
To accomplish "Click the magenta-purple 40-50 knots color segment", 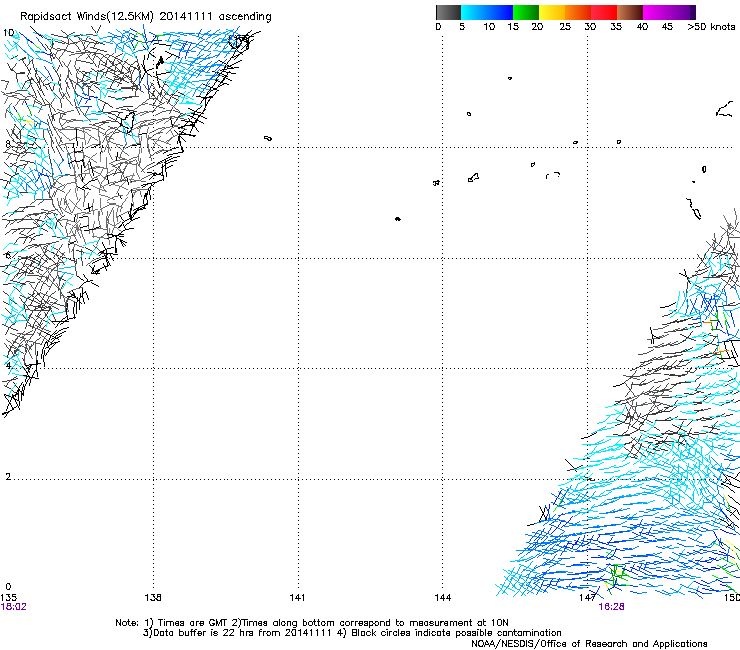I will pos(669,12).
